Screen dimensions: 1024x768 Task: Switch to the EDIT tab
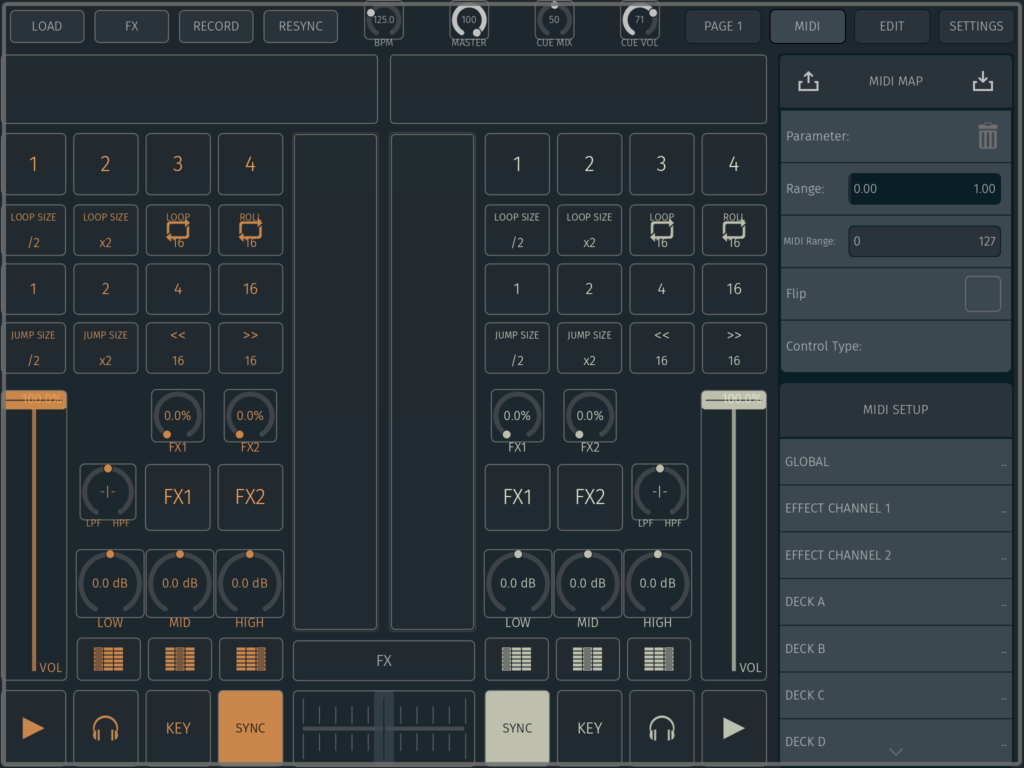(891, 26)
